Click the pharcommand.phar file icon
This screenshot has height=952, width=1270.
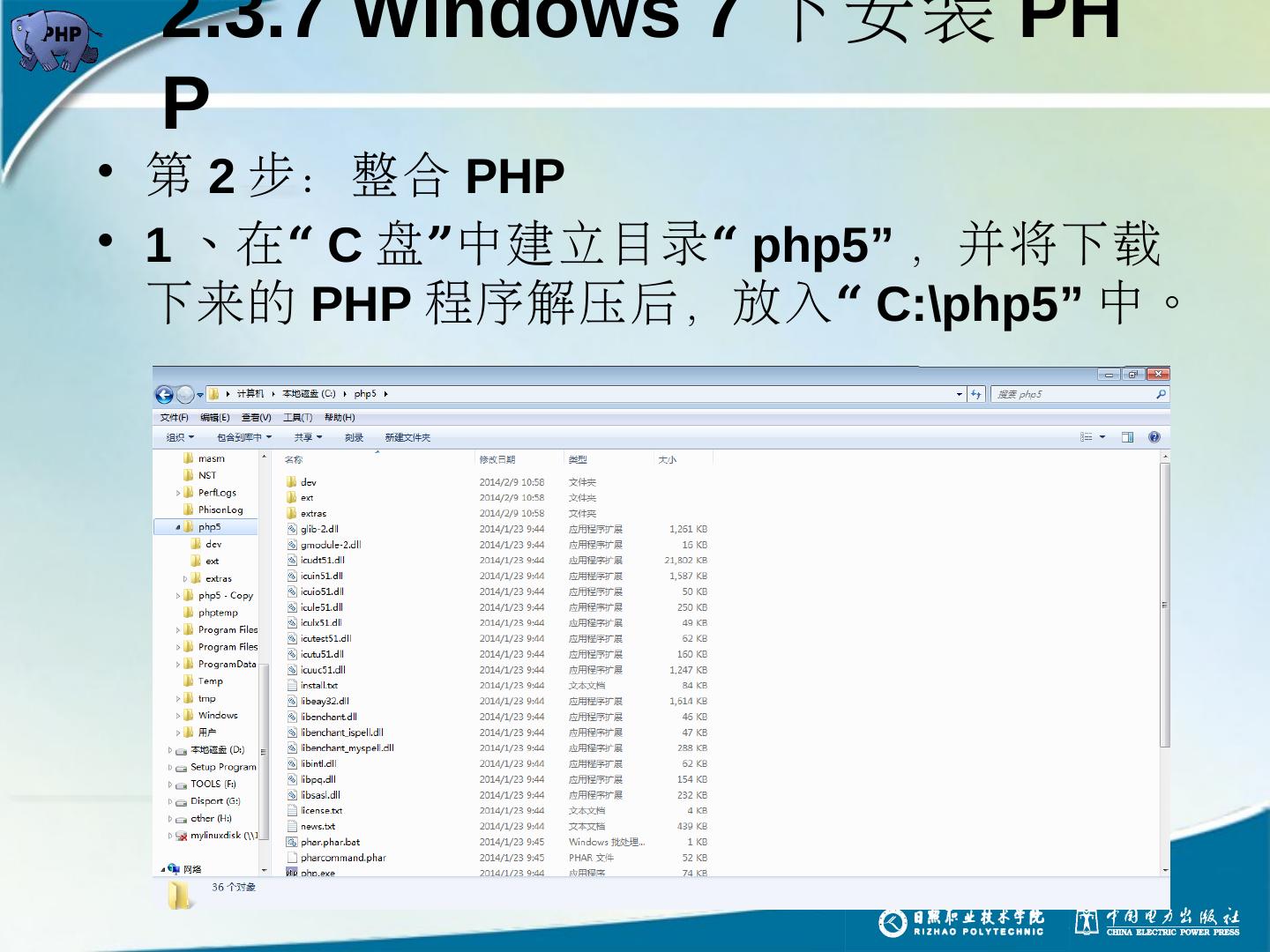coord(292,858)
